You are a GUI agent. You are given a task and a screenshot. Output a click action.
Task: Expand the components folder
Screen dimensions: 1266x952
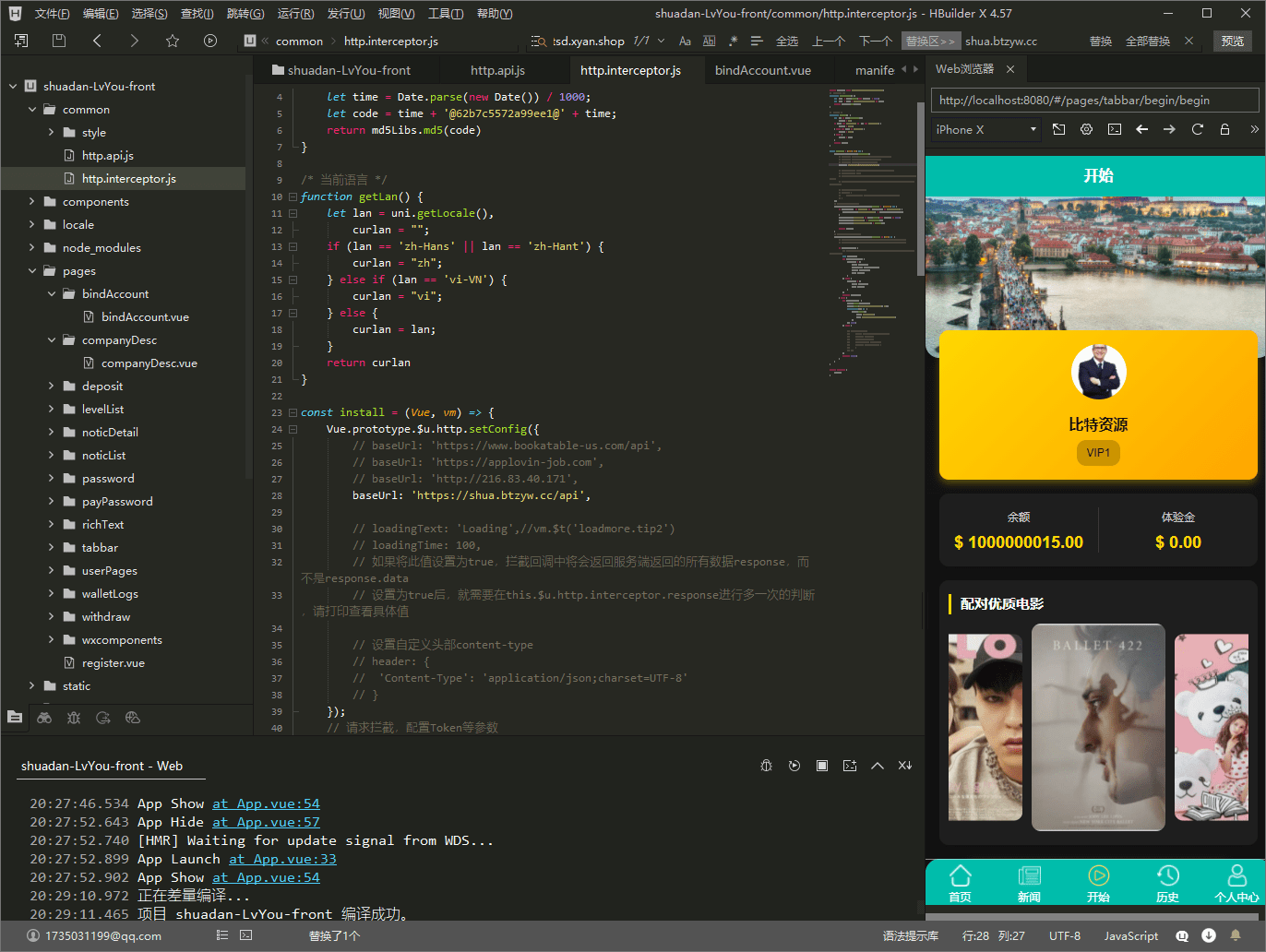31,201
